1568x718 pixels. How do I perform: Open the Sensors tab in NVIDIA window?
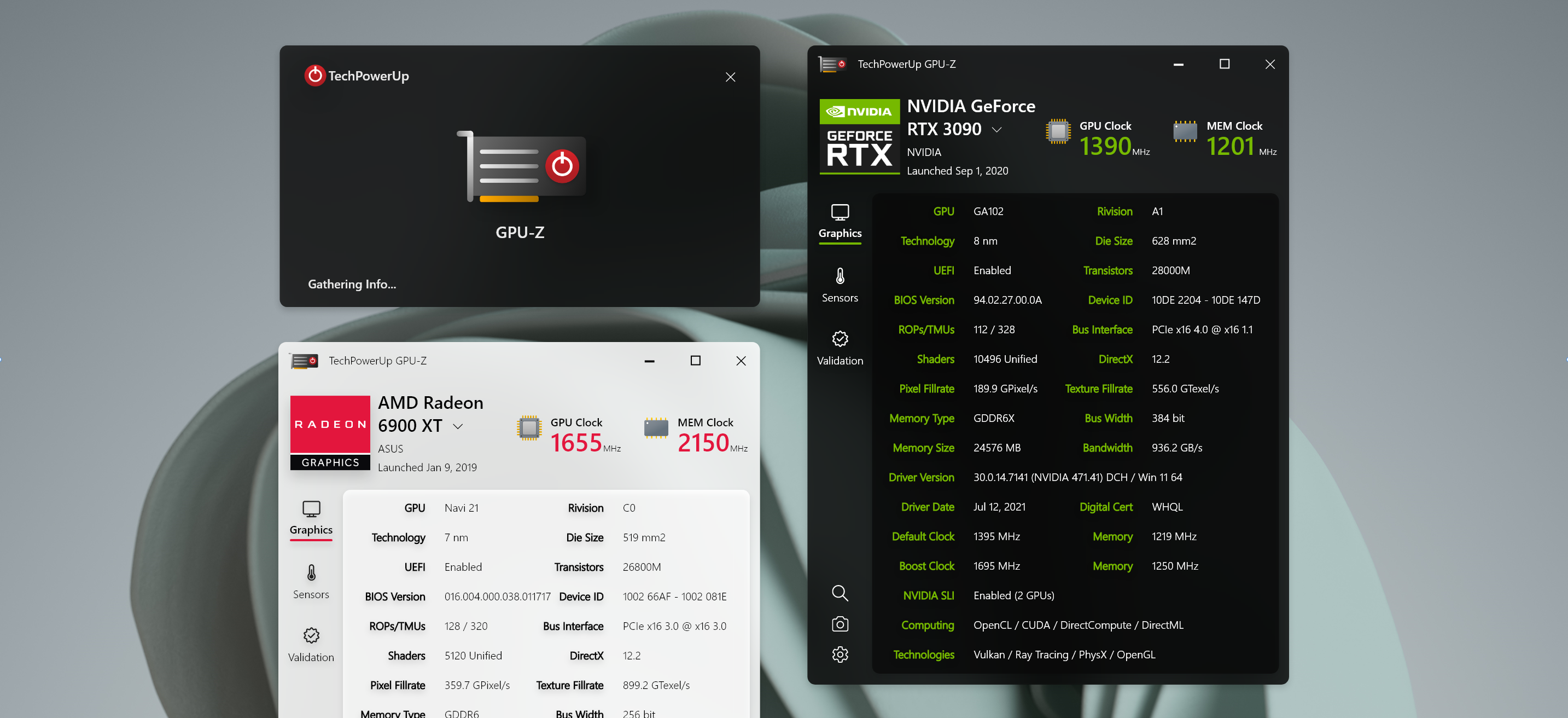click(x=840, y=285)
